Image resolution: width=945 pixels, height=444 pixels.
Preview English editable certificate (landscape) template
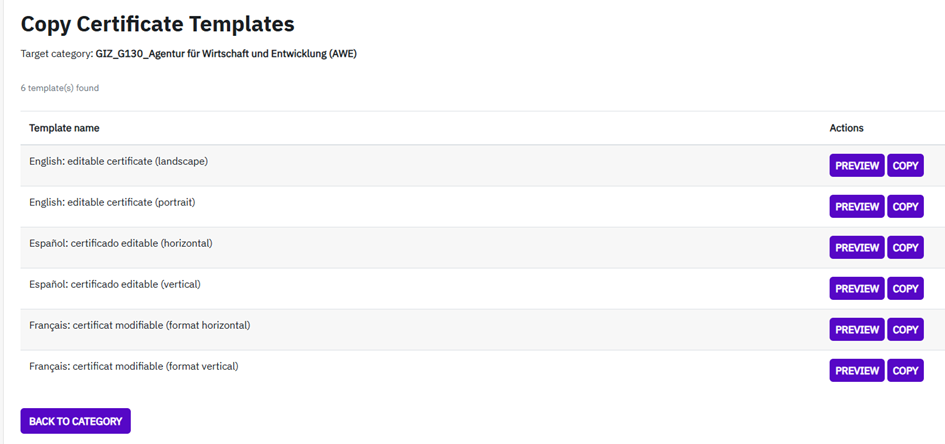[856, 166]
